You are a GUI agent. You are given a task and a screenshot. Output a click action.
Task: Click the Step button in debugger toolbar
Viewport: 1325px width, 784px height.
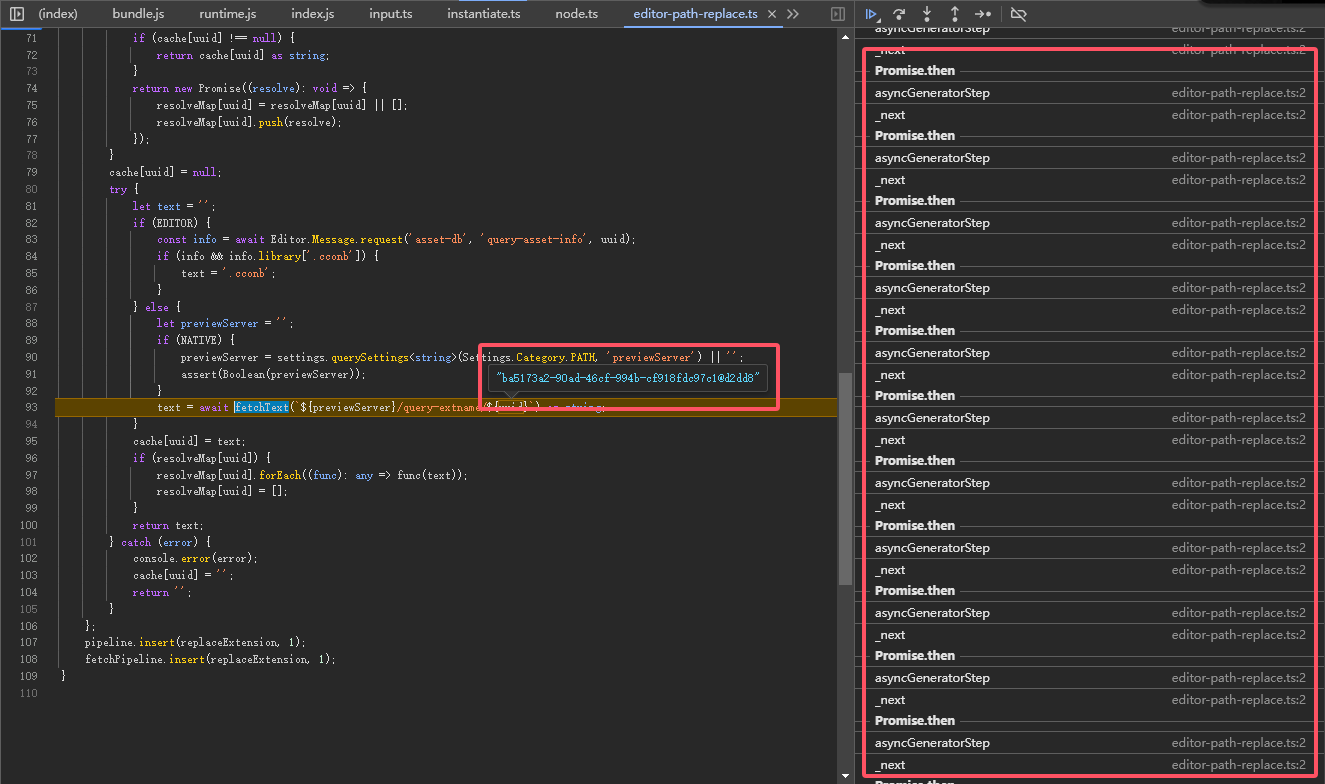coord(983,14)
